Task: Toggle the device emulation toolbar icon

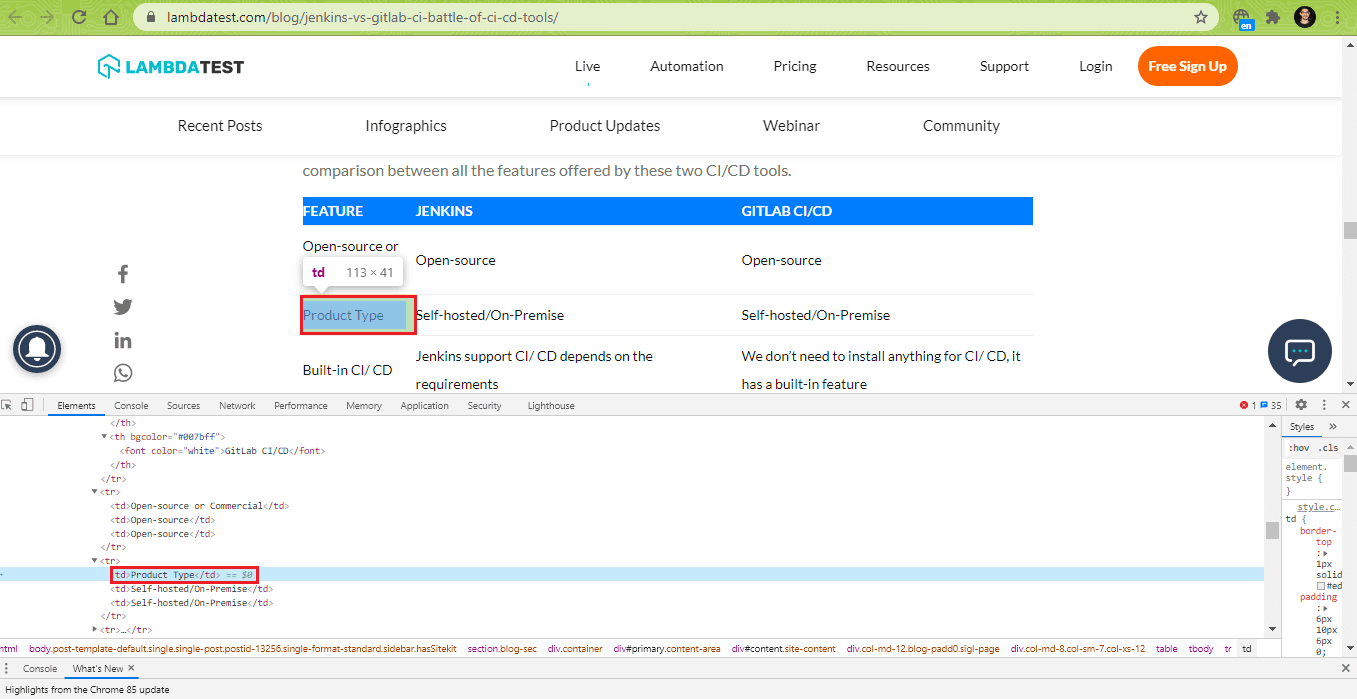Action: pos(27,404)
